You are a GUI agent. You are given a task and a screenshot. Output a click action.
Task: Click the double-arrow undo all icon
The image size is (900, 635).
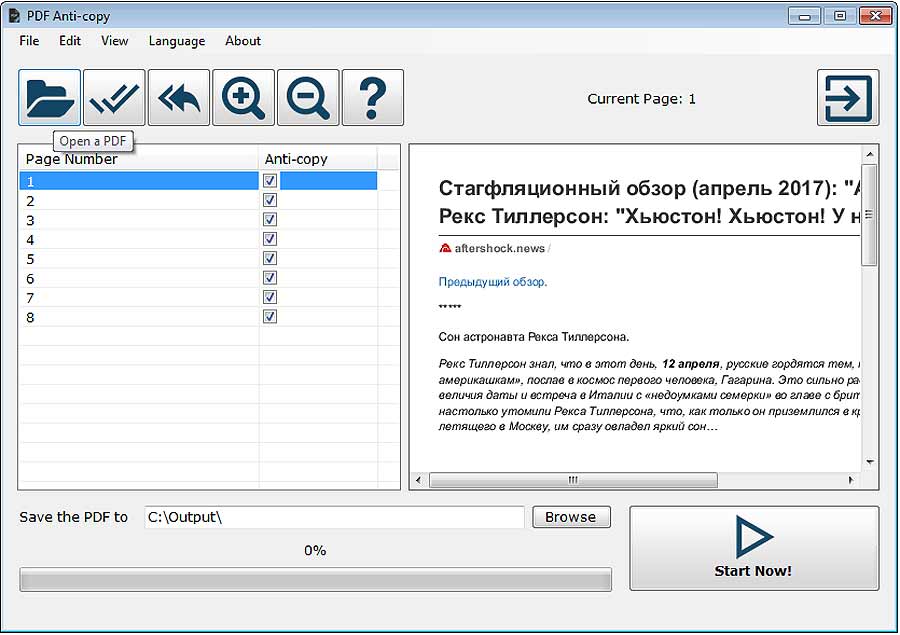[x=179, y=98]
